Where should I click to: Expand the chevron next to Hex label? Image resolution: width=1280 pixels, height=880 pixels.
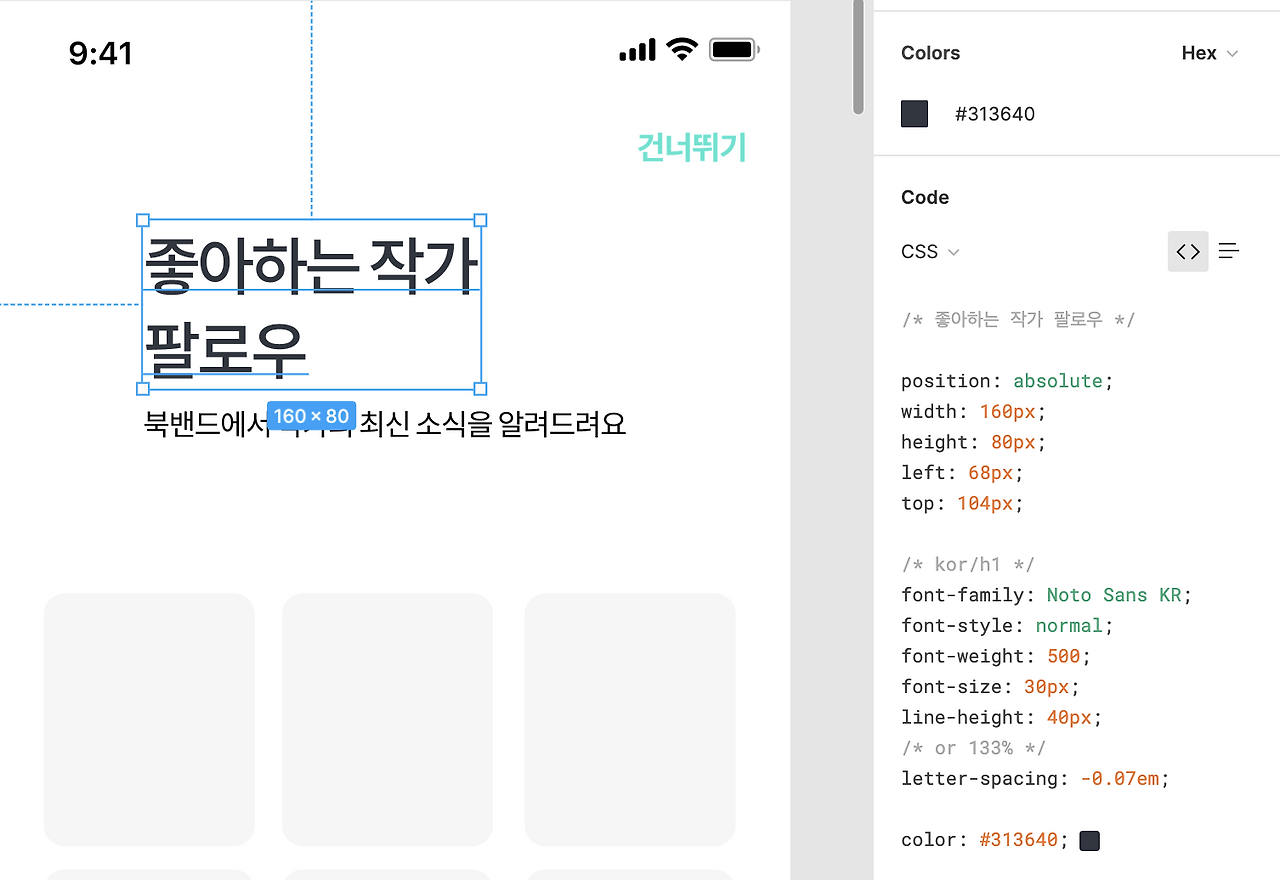(x=1232, y=54)
